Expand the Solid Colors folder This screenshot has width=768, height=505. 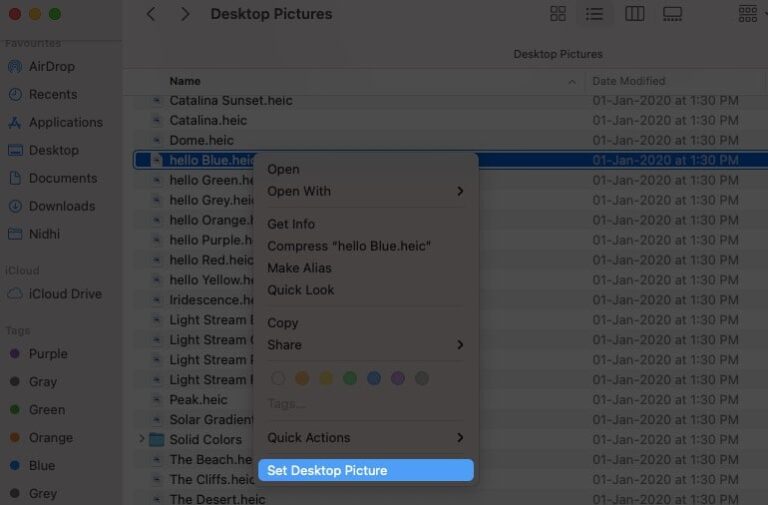pos(141,439)
